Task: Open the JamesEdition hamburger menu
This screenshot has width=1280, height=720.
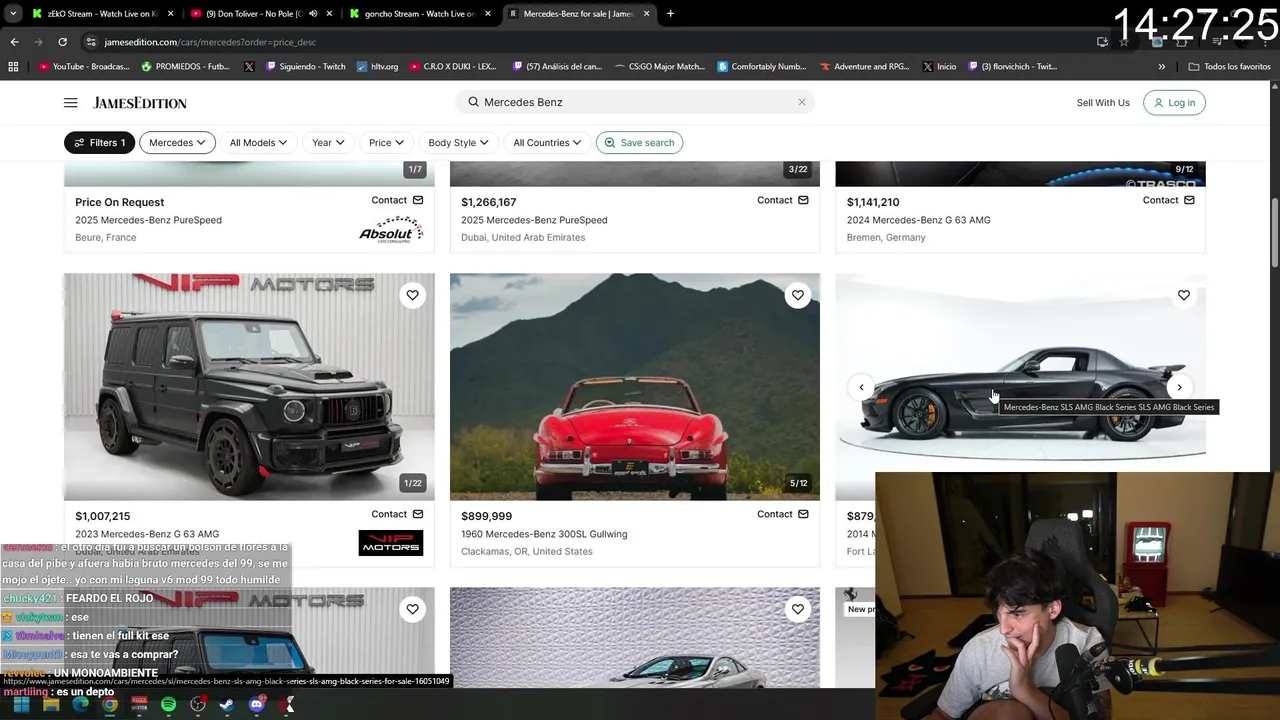Action: tap(70, 103)
